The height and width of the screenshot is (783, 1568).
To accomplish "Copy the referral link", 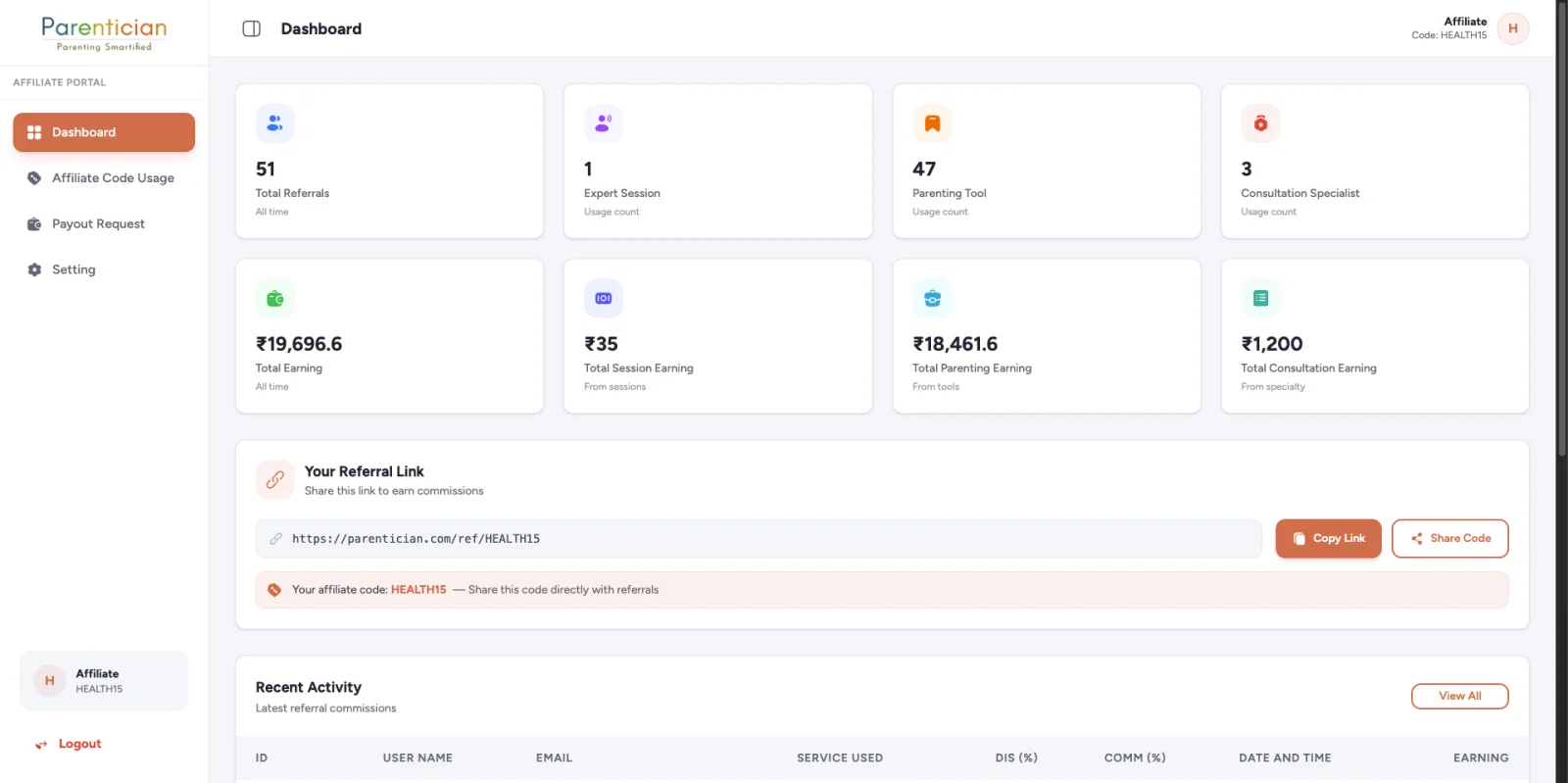I will [1328, 538].
